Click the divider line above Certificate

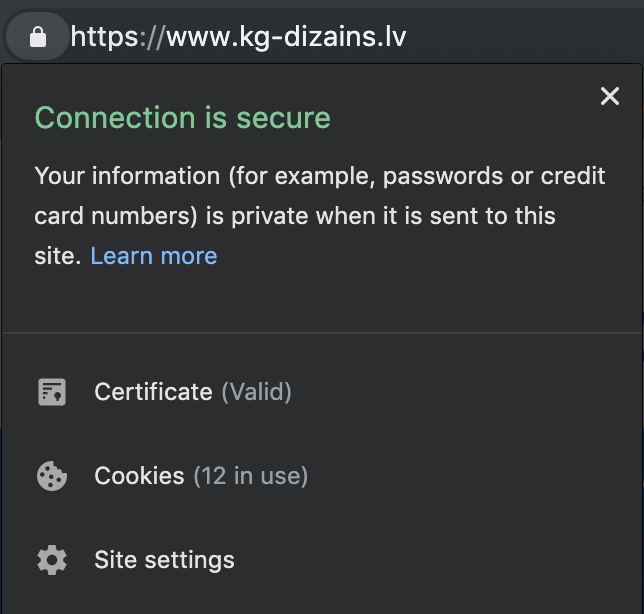click(322, 331)
